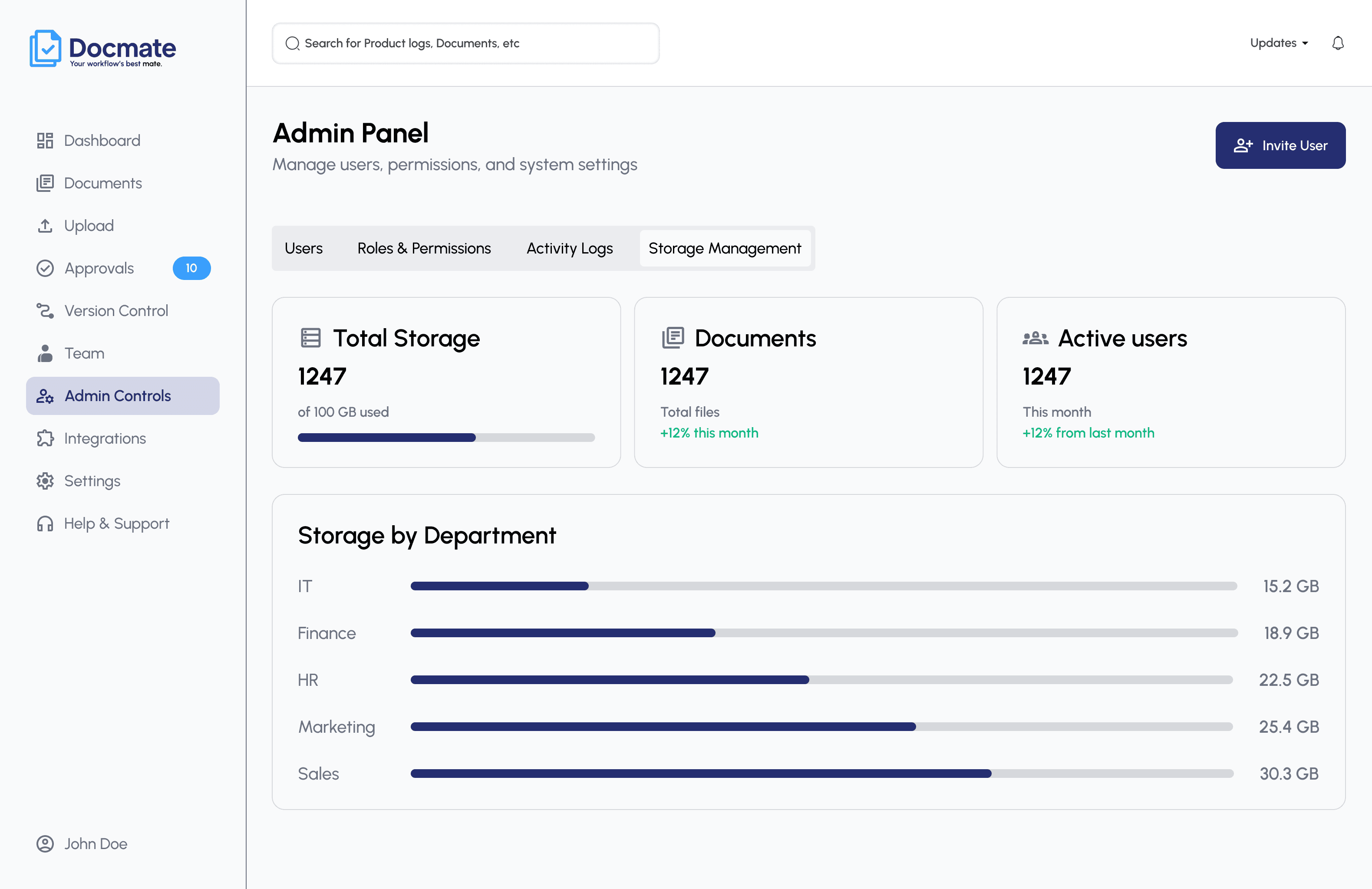Viewport: 1372px width, 889px height.
Task: Click the John Doe profile avatar icon
Action: coord(45,844)
